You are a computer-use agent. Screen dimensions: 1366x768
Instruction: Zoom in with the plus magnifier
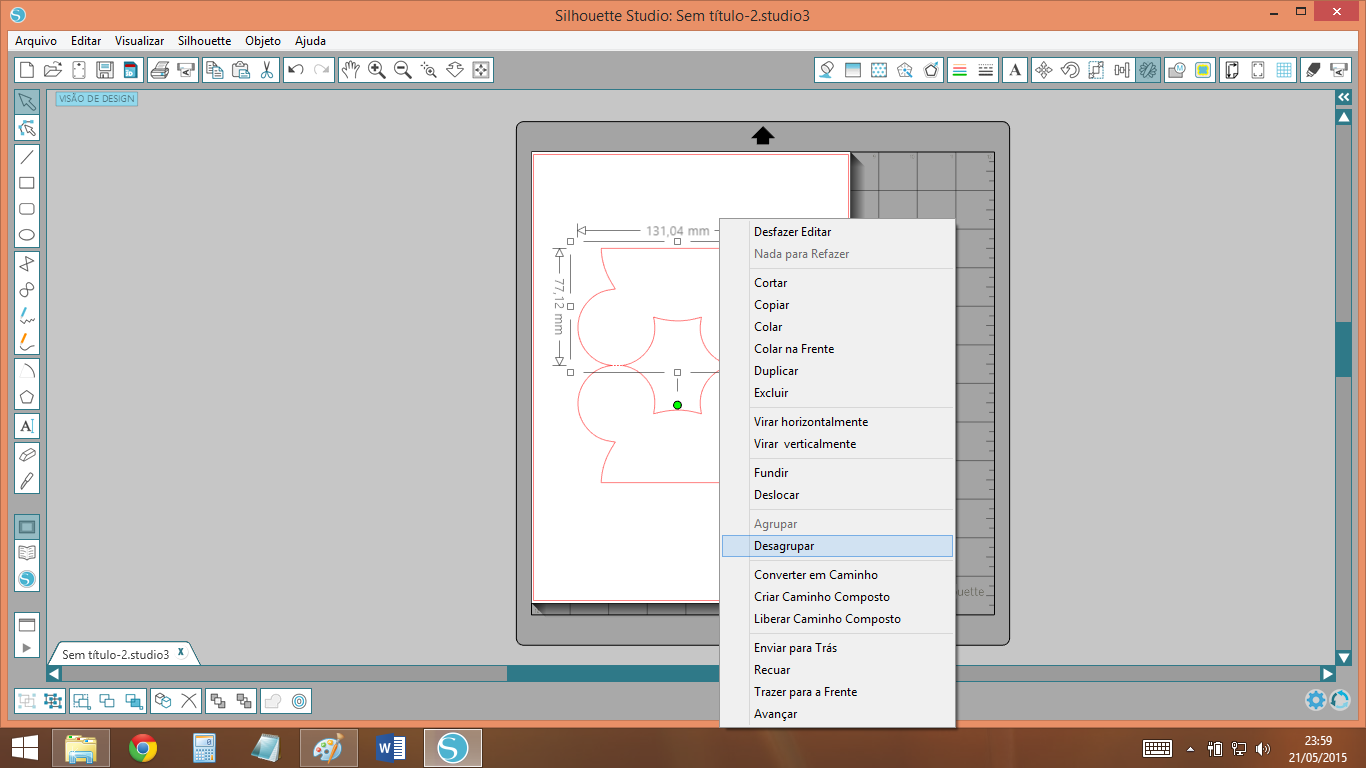tap(377, 70)
